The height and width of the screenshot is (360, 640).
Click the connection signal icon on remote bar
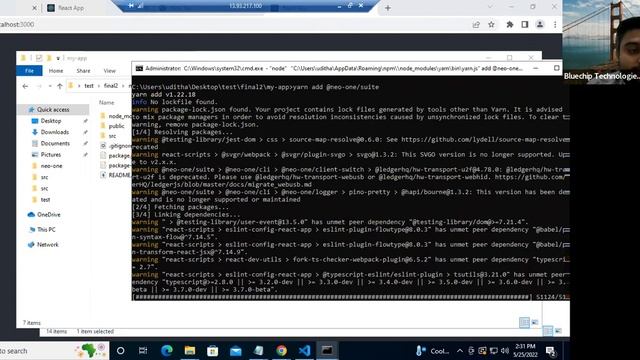point(141,6)
